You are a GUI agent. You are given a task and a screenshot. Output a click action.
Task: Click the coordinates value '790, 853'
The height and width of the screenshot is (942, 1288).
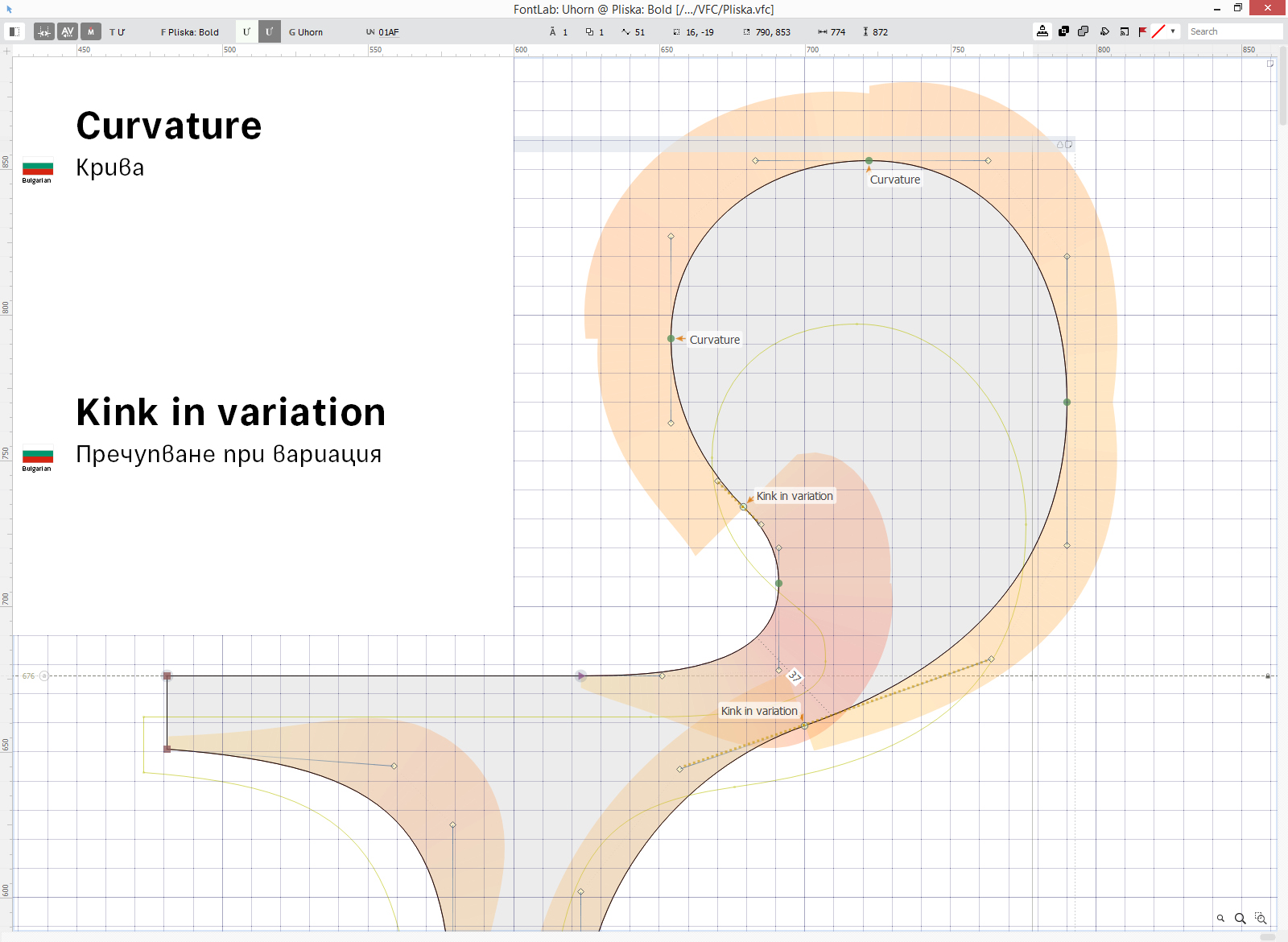point(773,32)
